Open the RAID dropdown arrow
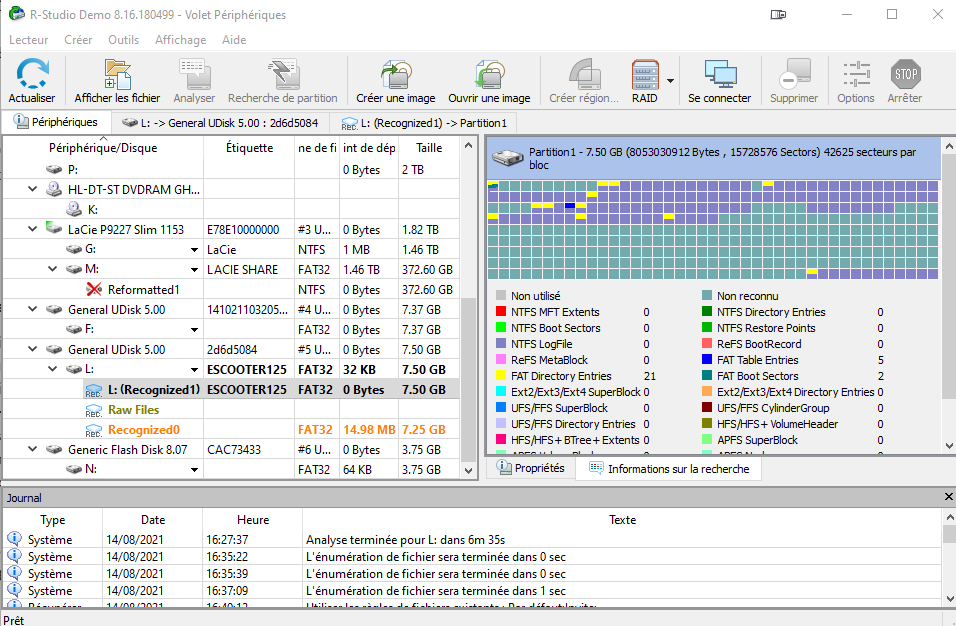Viewport: 956px width, 626px height. pos(671,80)
